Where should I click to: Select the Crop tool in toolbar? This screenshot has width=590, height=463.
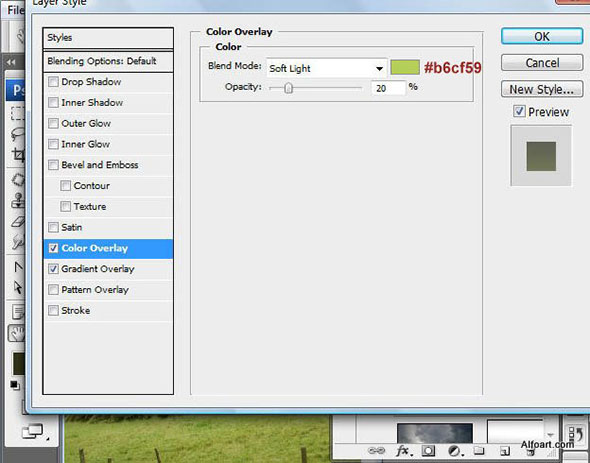click(18, 154)
